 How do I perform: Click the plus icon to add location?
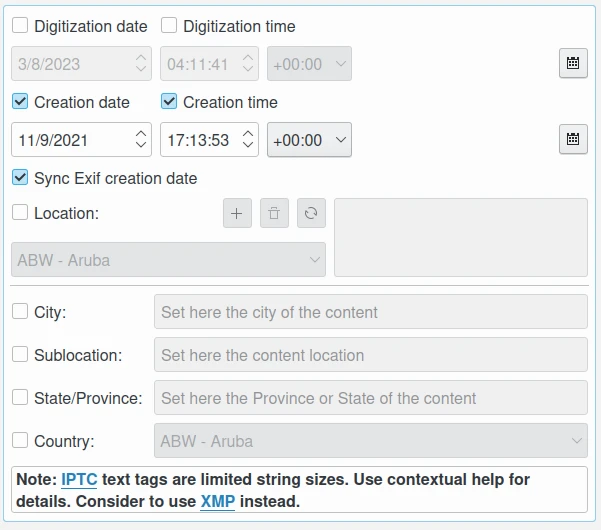click(237, 213)
